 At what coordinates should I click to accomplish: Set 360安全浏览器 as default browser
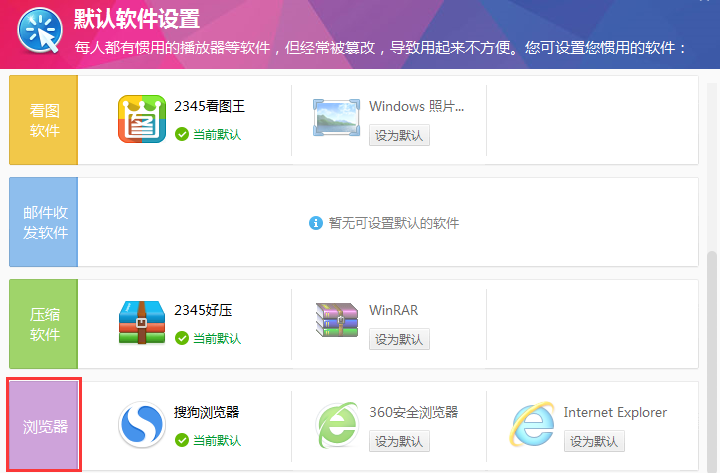[399, 441]
